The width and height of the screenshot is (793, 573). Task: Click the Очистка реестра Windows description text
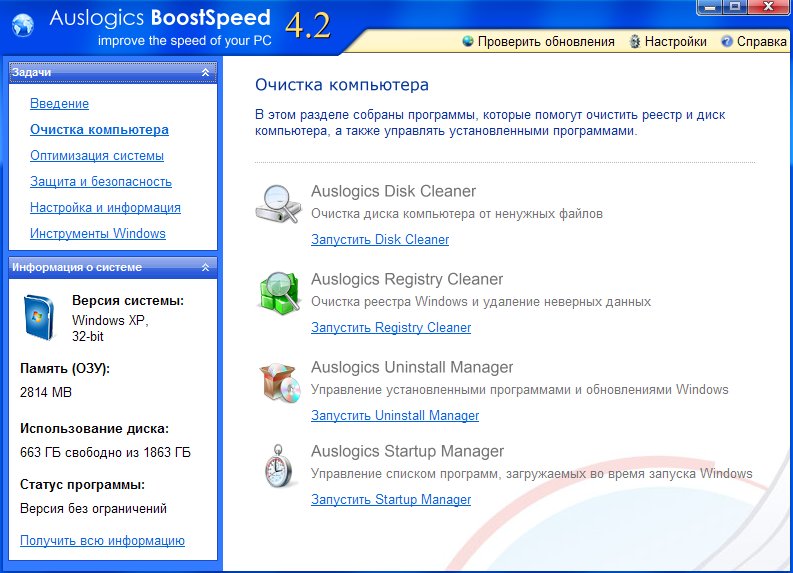(480, 302)
